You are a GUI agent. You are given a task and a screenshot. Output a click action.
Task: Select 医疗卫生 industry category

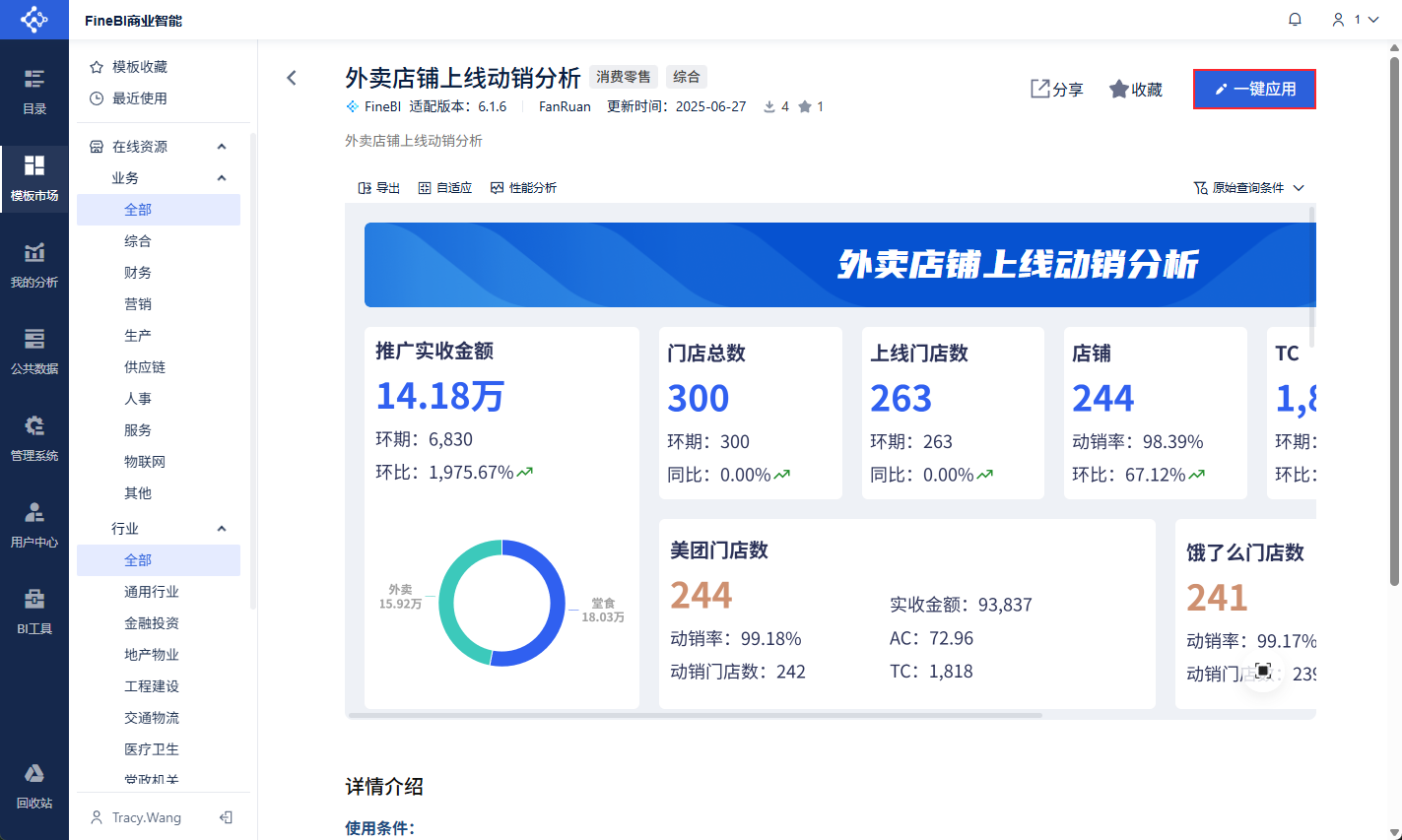pos(159,749)
